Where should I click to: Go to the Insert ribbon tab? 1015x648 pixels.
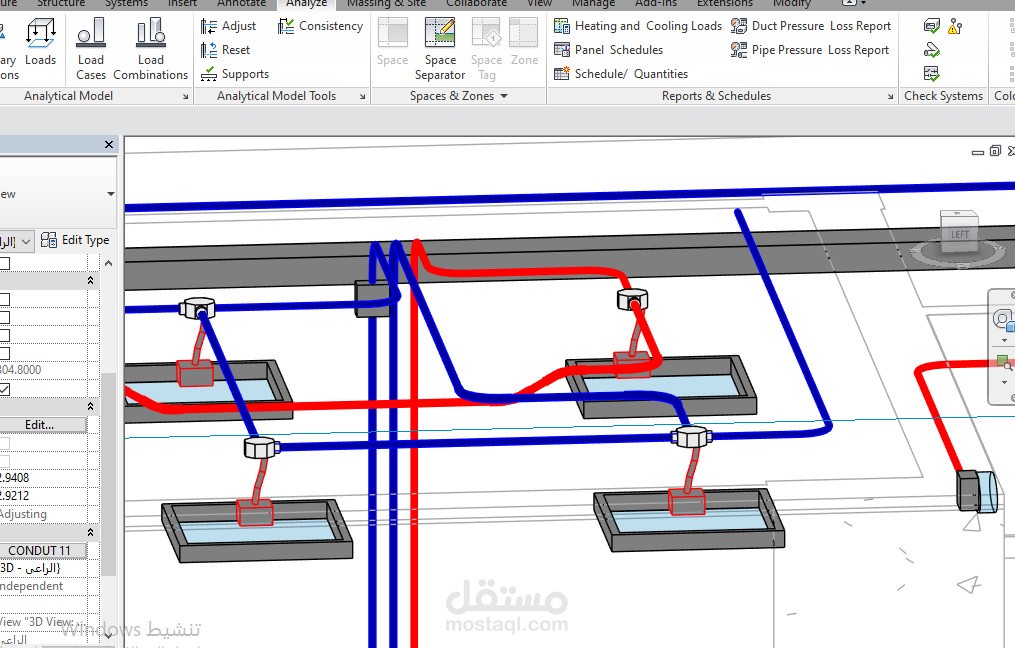(x=182, y=4)
